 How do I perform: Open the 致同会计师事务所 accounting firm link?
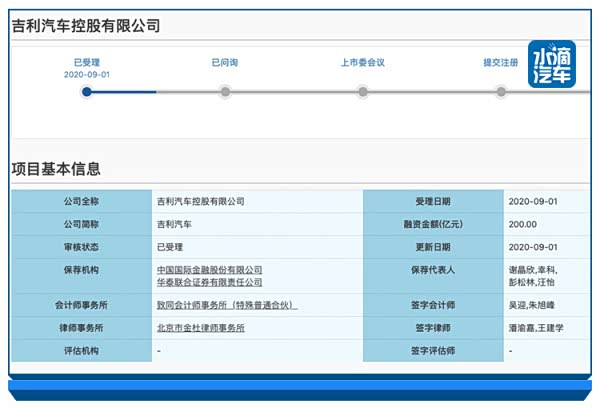click(227, 305)
